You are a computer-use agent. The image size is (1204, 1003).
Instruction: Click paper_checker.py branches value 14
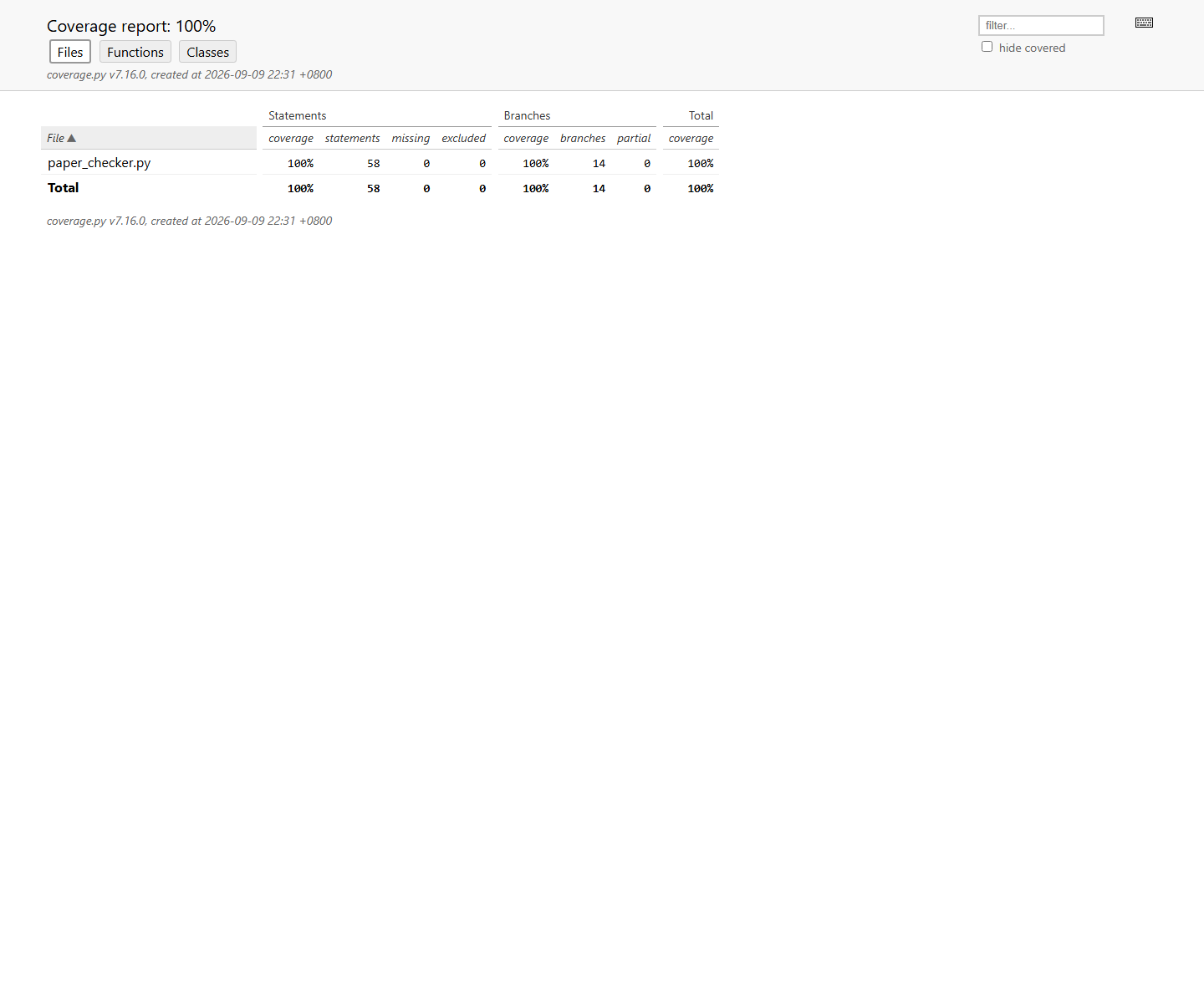click(x=599, y=163)
